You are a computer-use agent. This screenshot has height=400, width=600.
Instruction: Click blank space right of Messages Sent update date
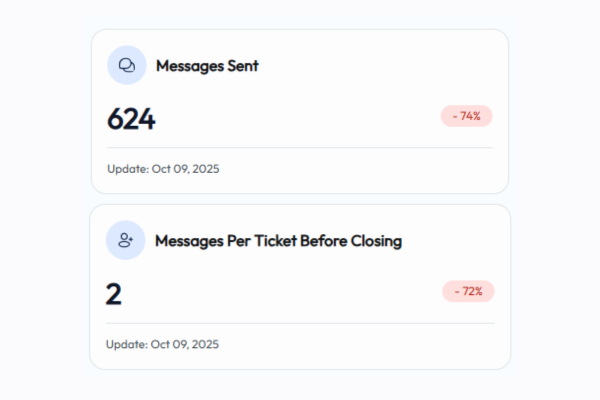click(360, 169)
